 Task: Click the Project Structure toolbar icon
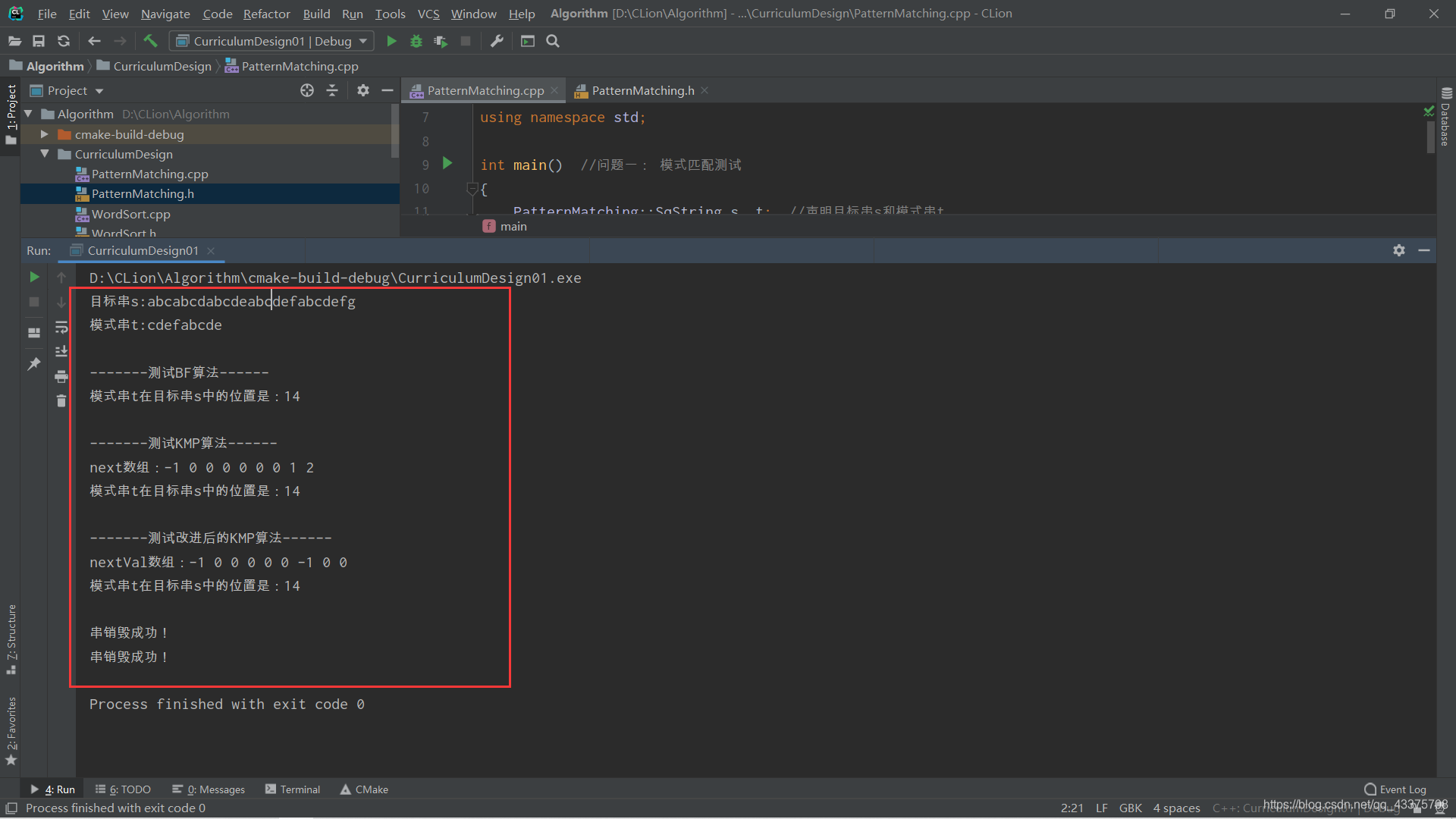(528, 41)
